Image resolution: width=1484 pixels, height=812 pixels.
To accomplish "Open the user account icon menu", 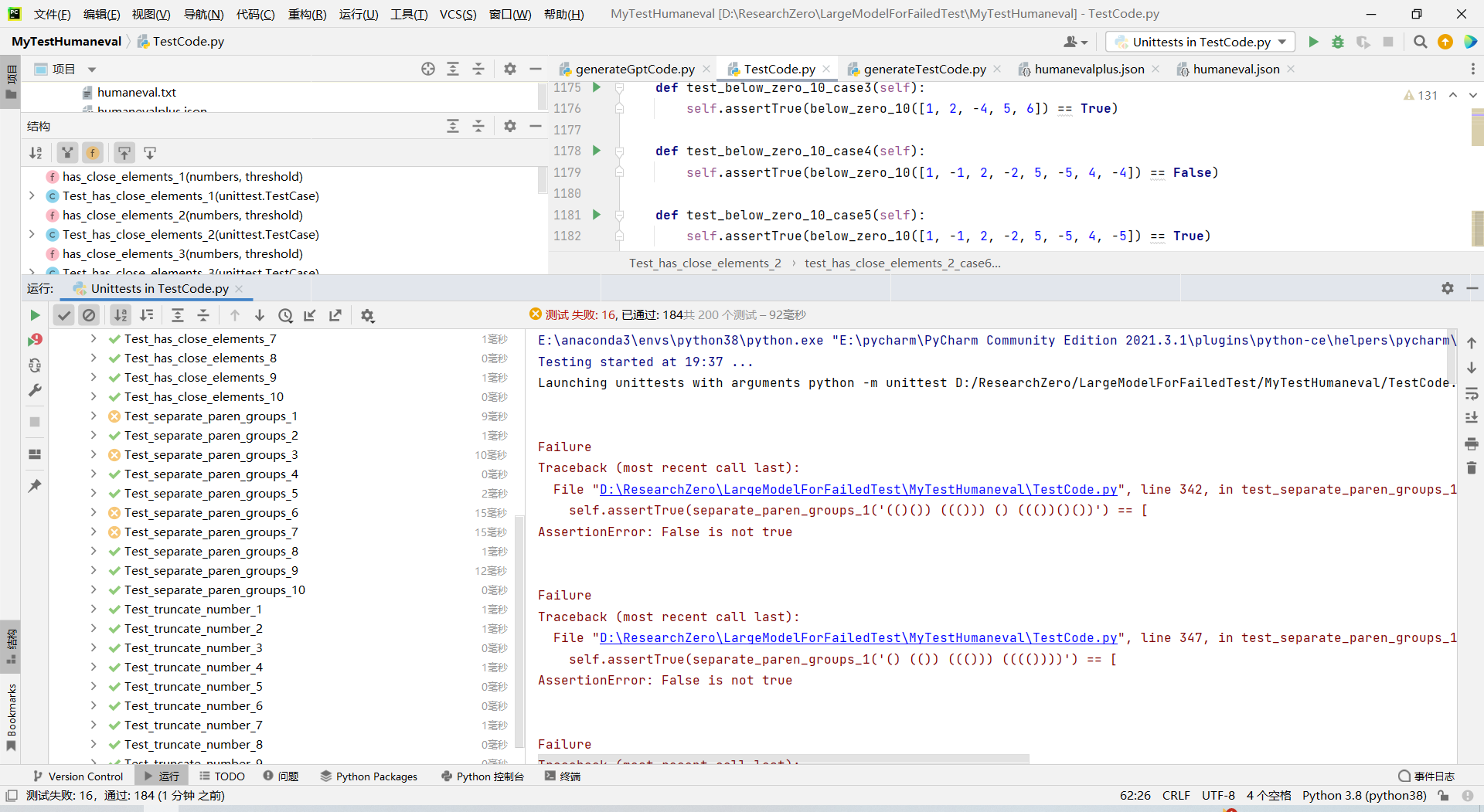I will click(1075, 42).
